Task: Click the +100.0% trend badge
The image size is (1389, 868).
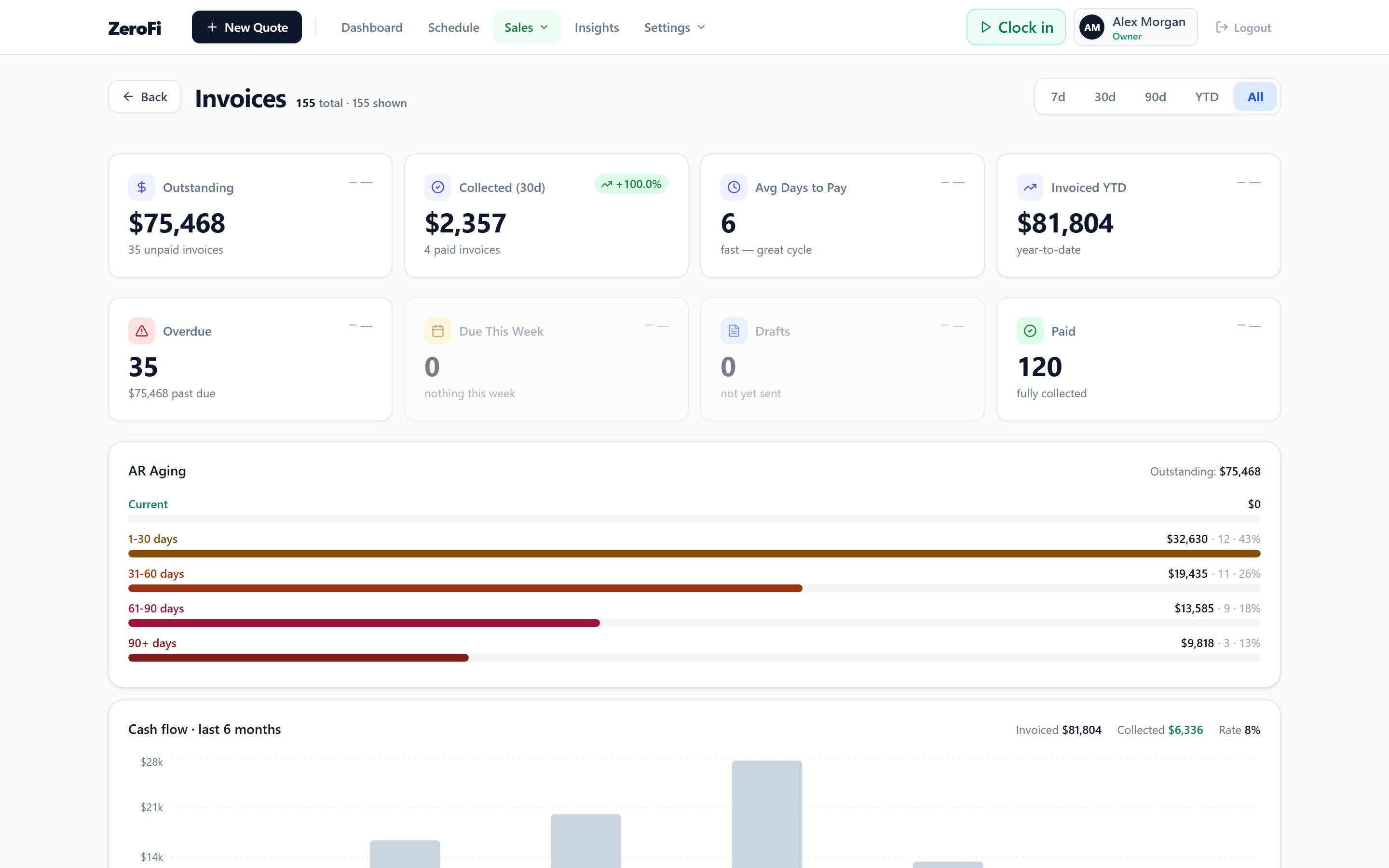Action: coord(631,184)
